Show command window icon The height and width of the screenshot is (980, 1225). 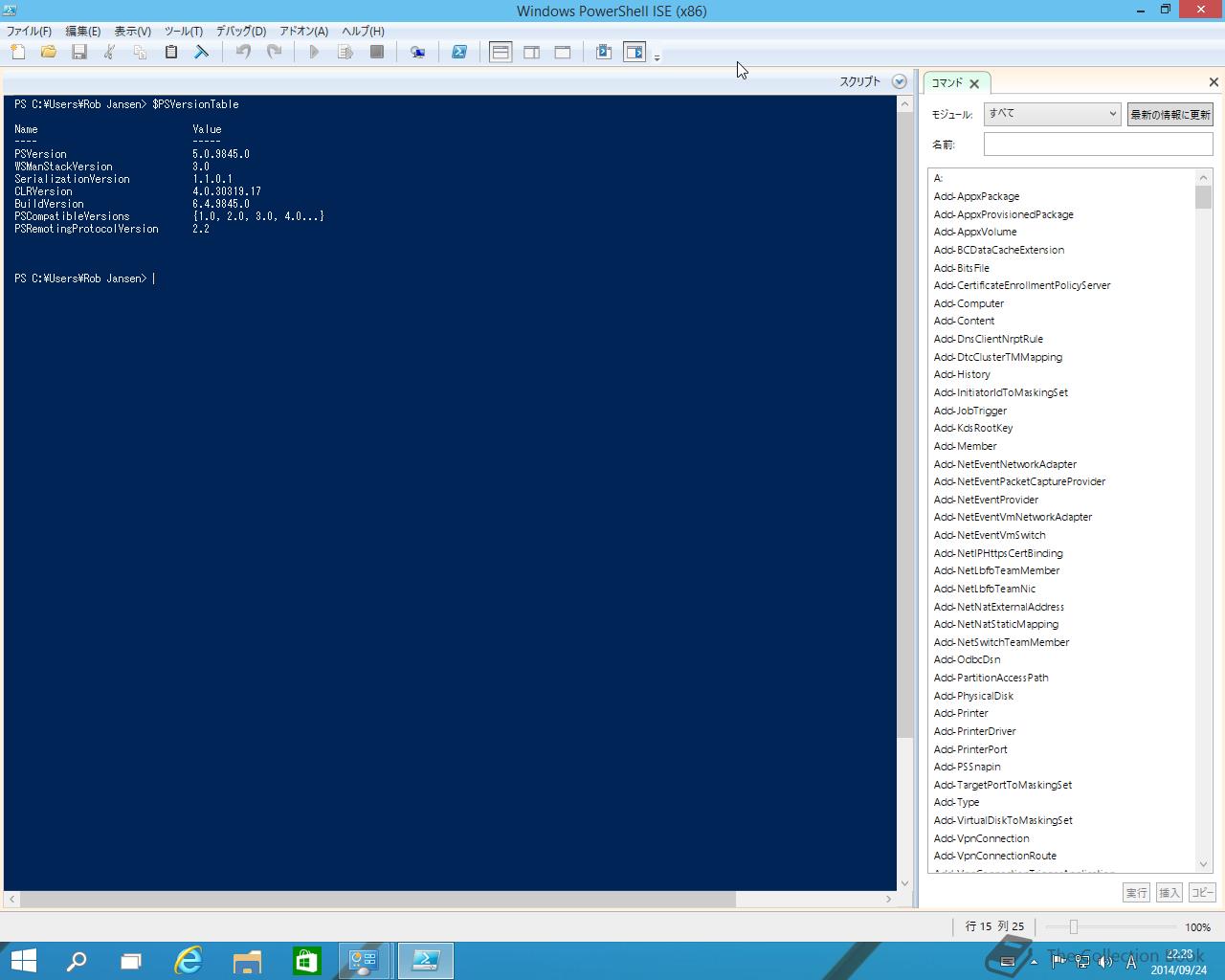coord(604,52)
